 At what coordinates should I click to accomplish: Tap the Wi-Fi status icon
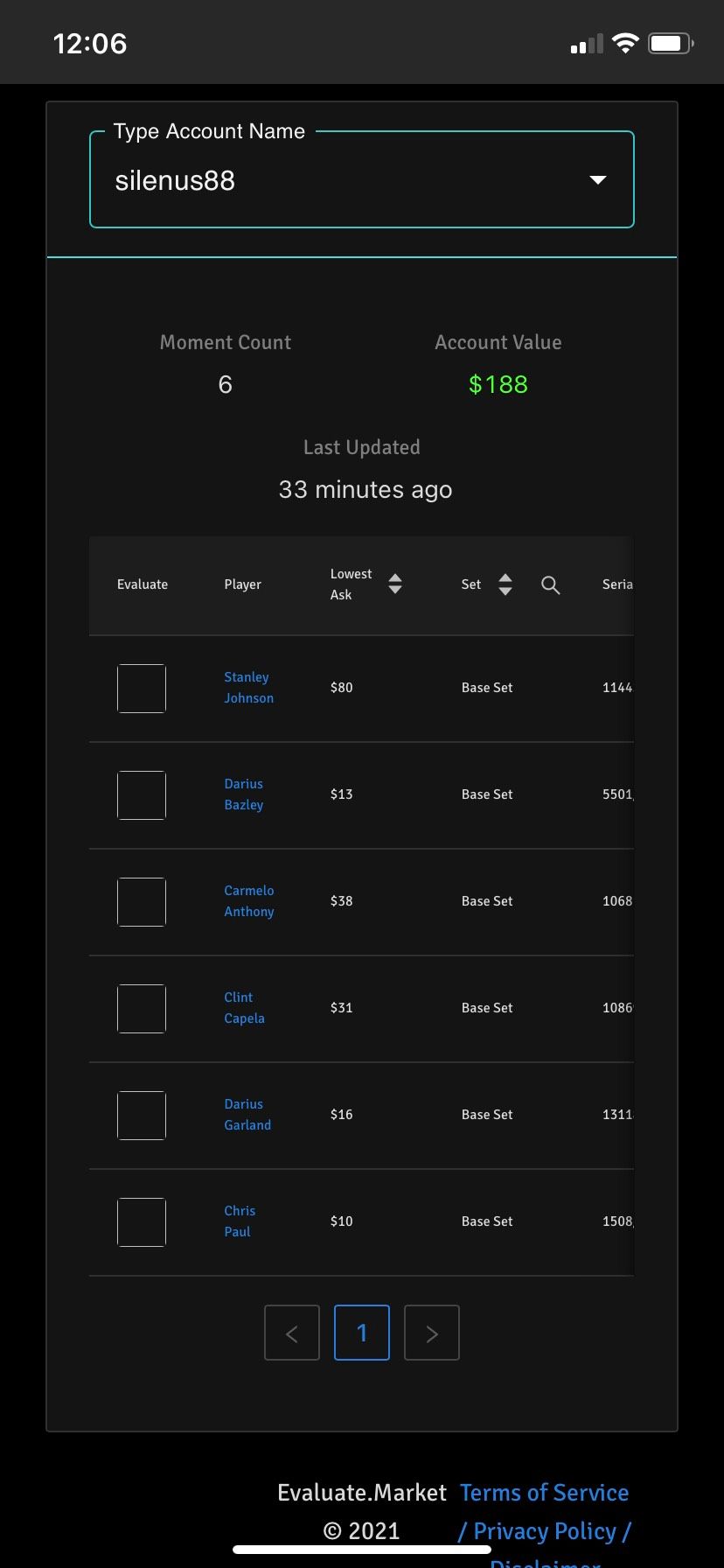point(625,43)
